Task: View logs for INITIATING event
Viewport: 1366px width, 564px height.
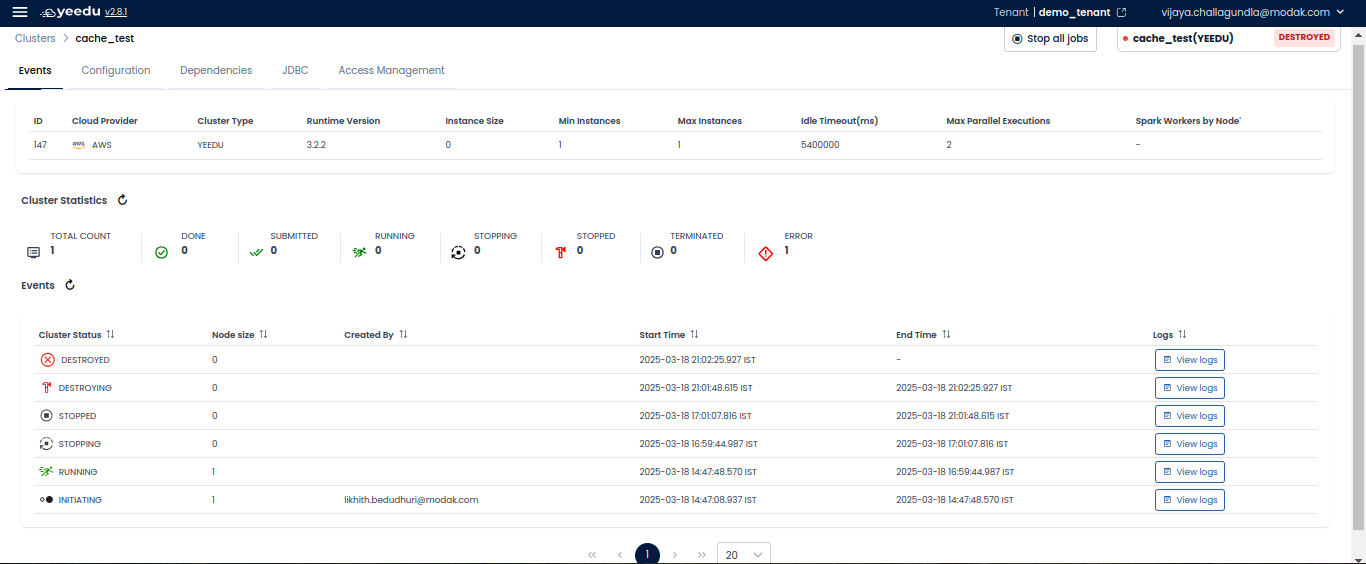Action: (1190, 500)
